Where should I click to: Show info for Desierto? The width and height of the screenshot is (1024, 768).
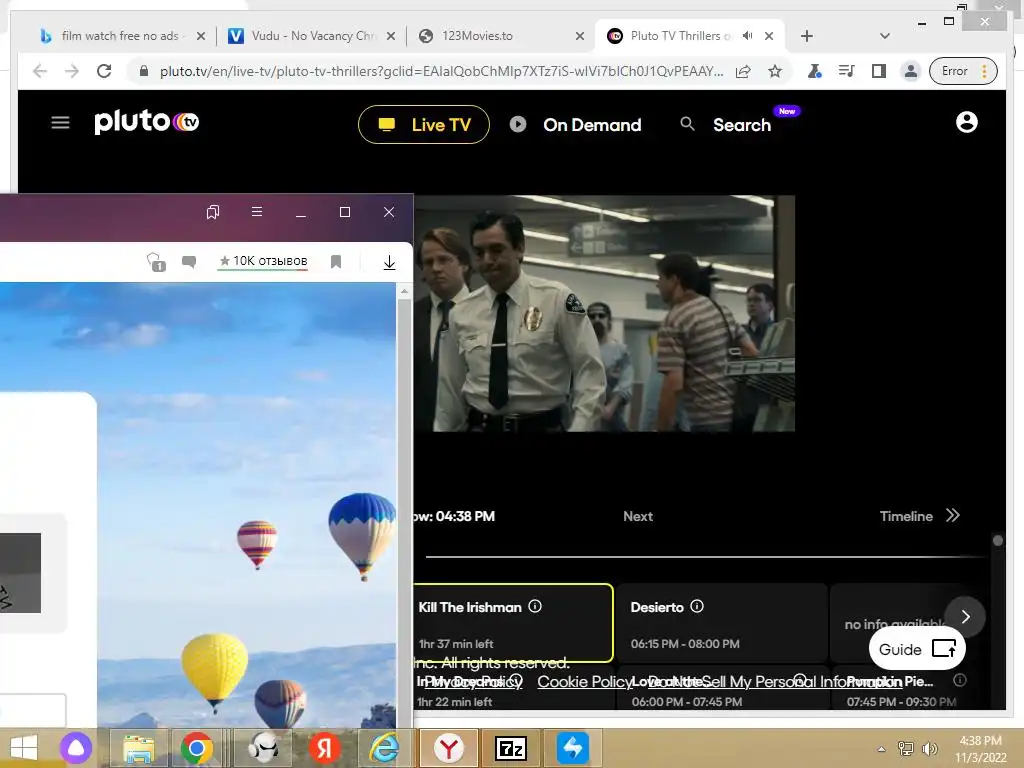pos(697,606)
